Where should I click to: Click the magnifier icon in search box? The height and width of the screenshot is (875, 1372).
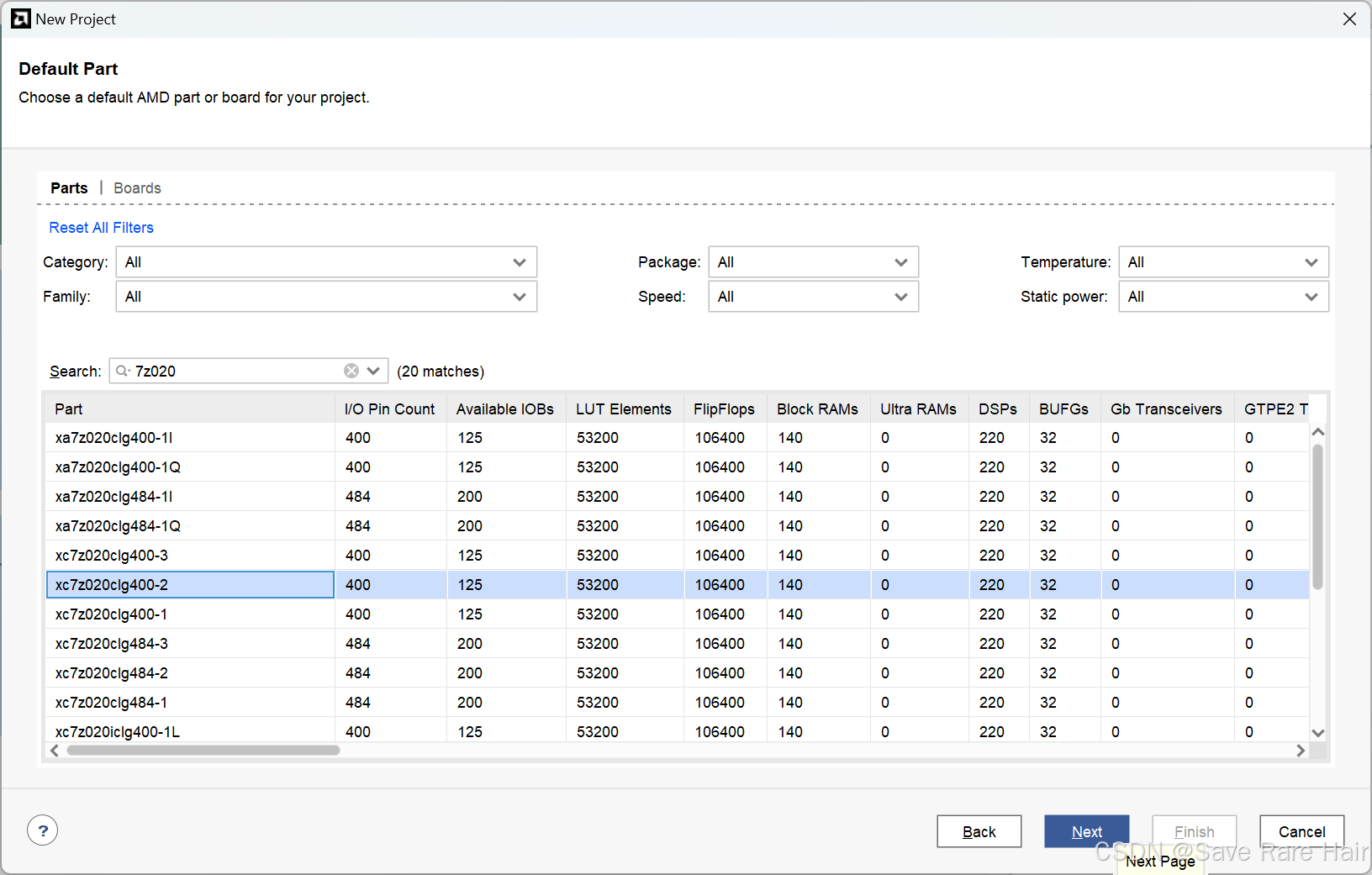[123, 371]
